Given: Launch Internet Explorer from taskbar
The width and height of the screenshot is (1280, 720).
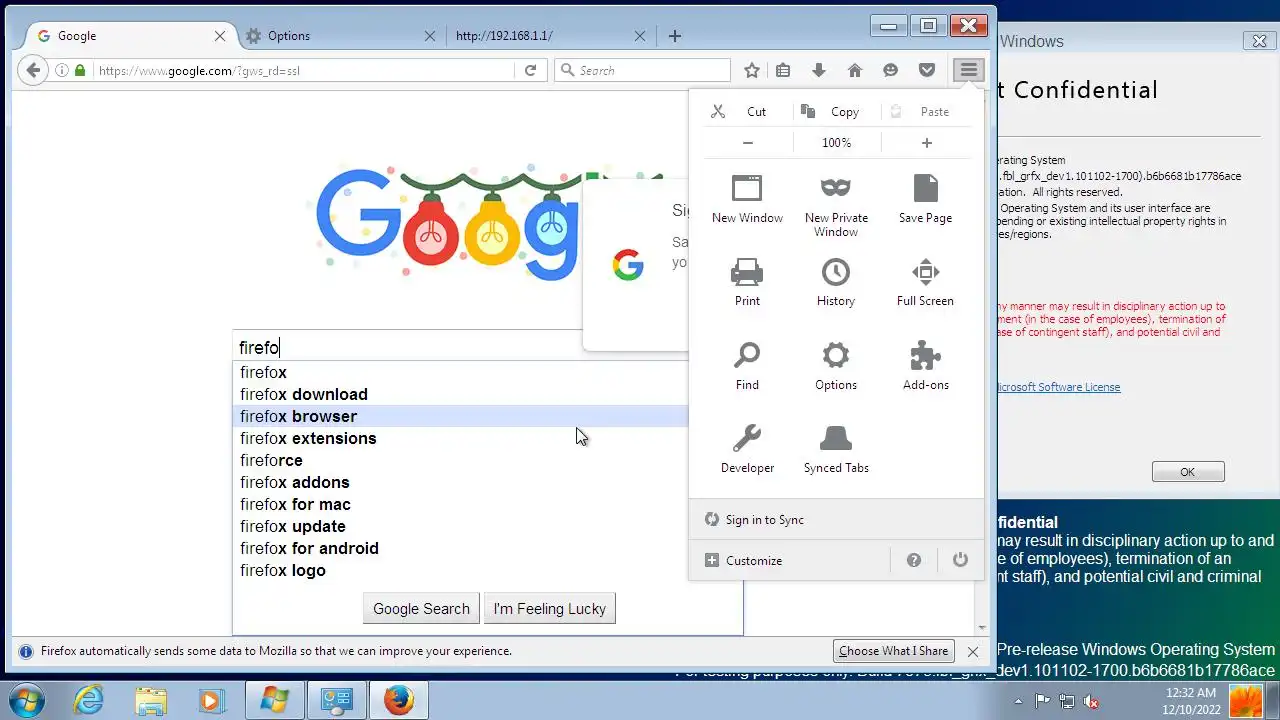Looking at the screenshot, I should pyautogui.click(x=88, y=699).
